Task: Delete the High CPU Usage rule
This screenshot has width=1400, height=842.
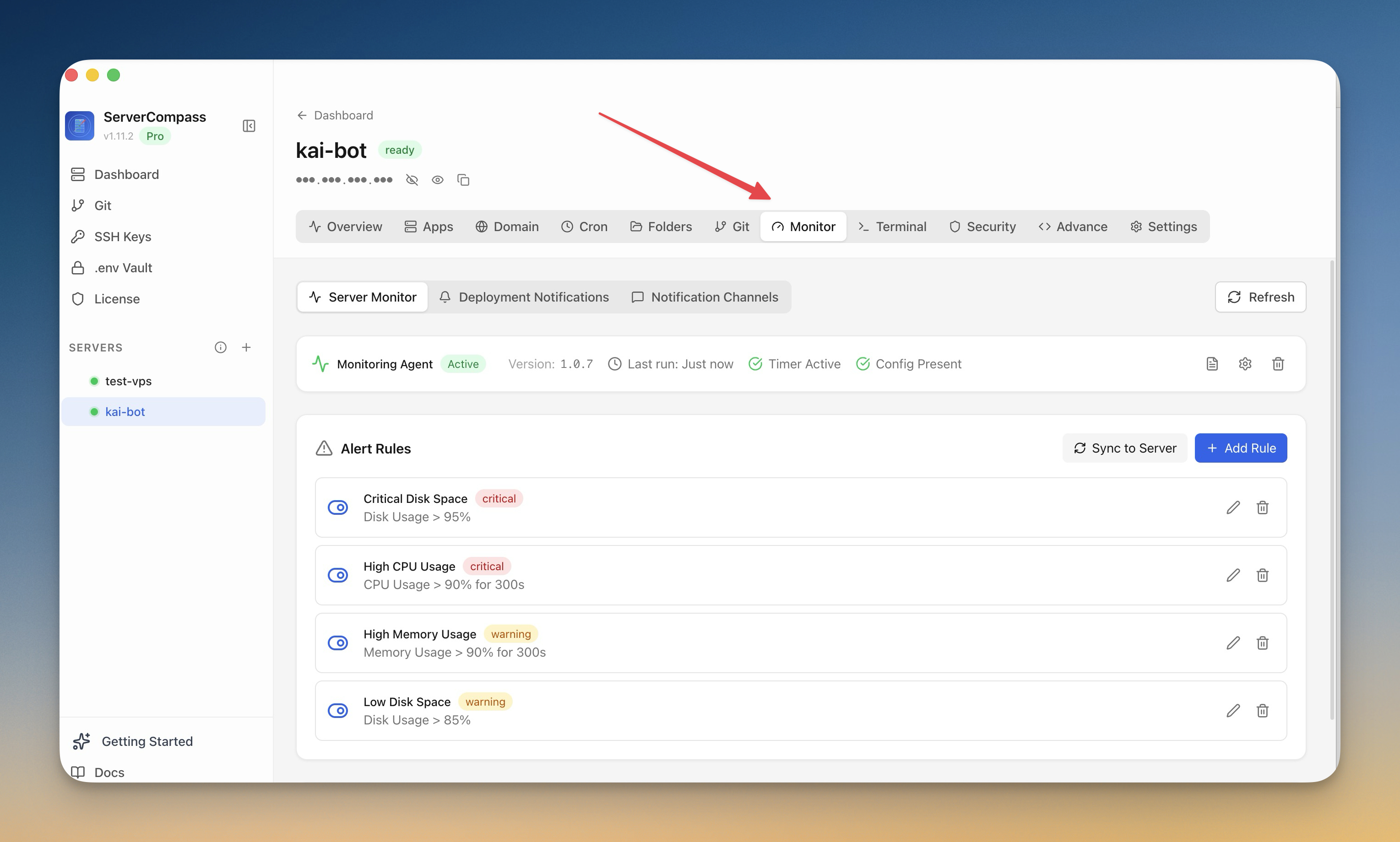Action: point(1262,575)
